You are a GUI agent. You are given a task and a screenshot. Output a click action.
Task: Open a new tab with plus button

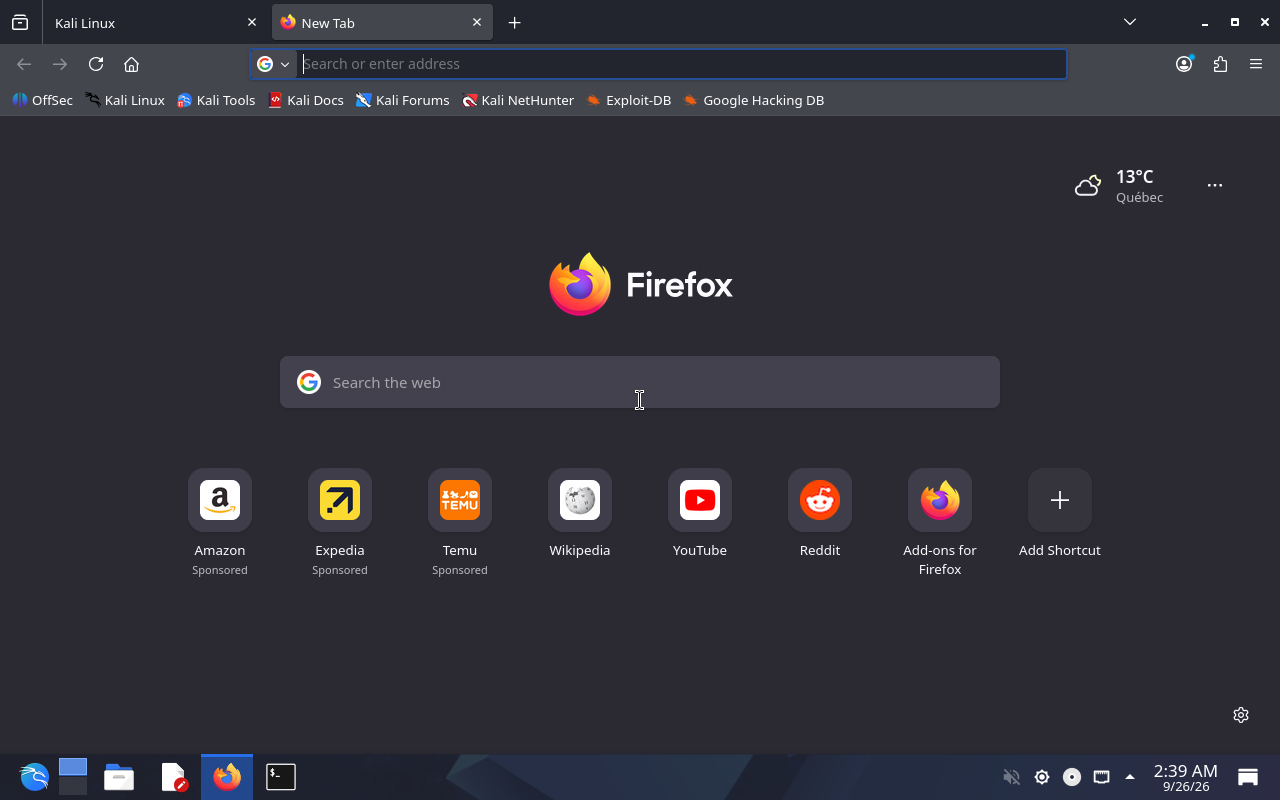click(514, 22)
